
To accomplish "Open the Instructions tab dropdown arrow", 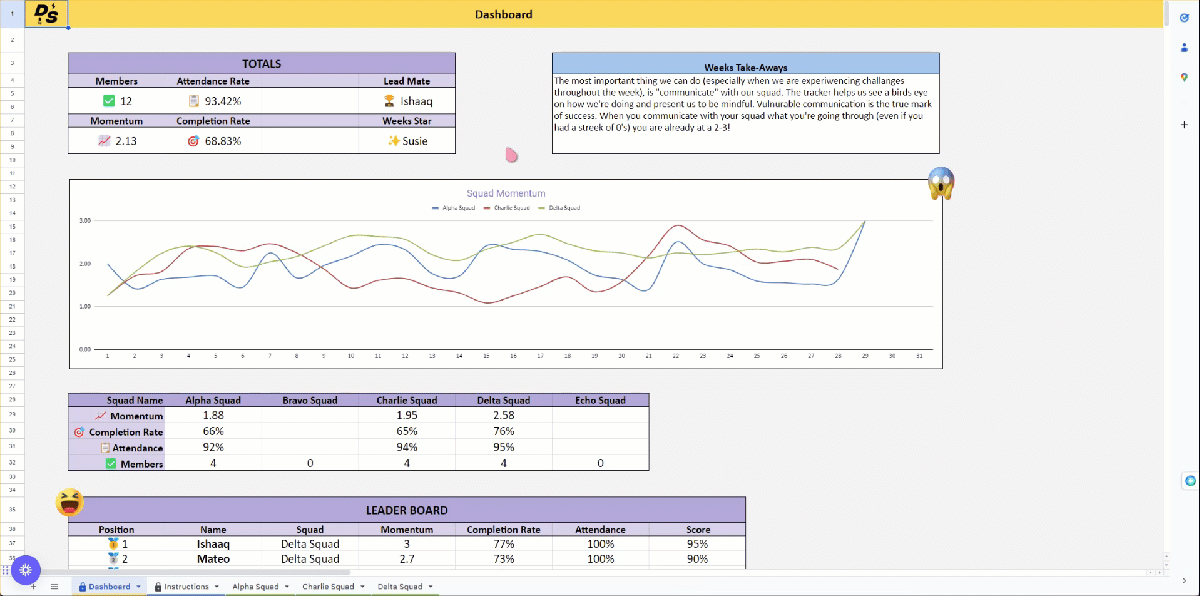I will click(x=215, y=586).
